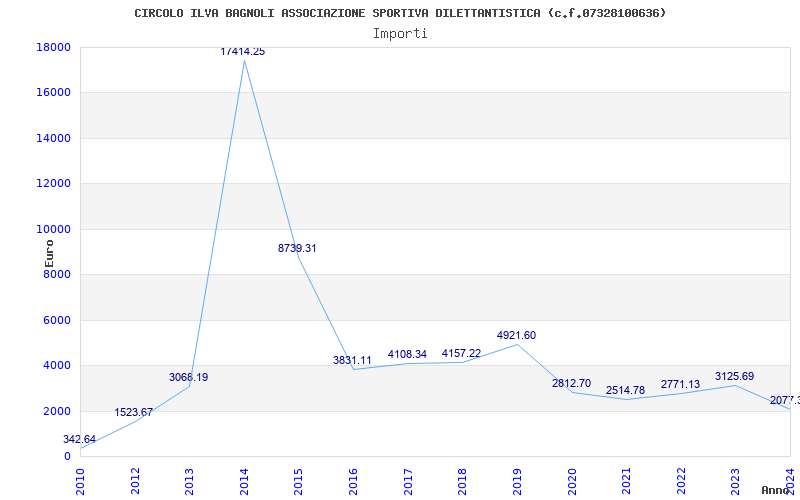Click the 3831.11 data label
This screenshot has height=500, width=800.
pos(352,360)
